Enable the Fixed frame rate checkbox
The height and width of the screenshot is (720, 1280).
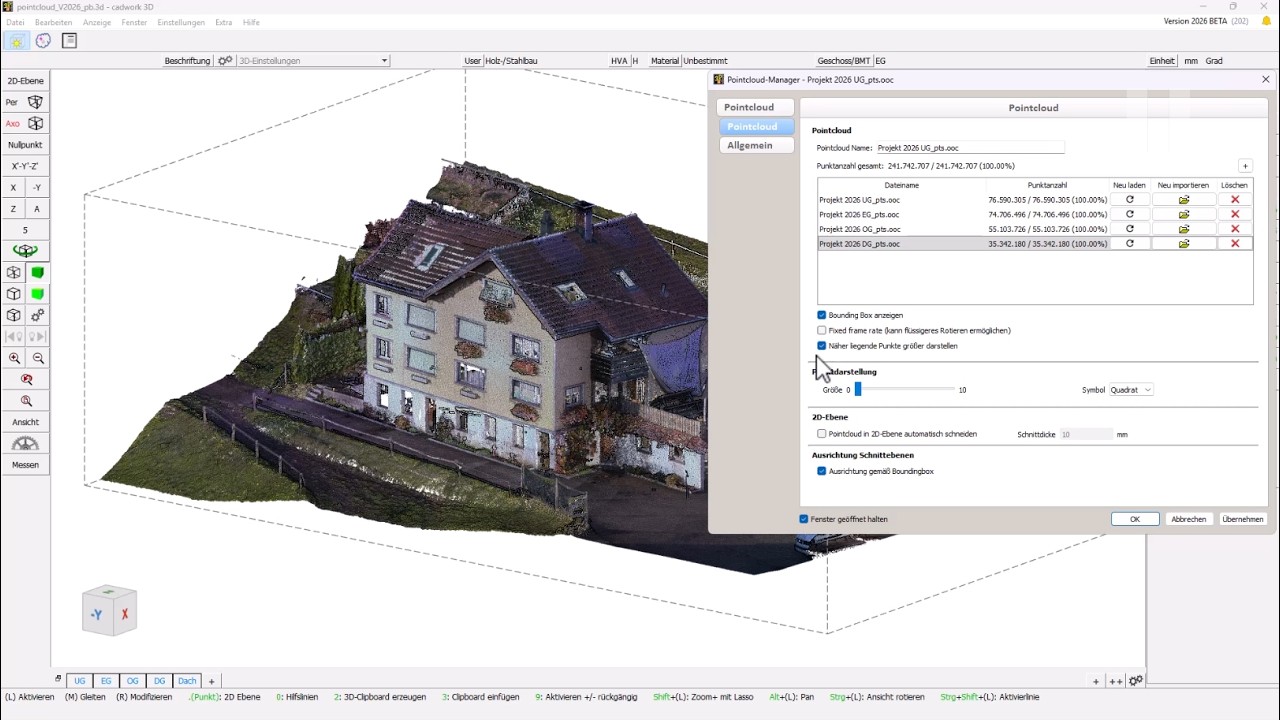(822, 330)
